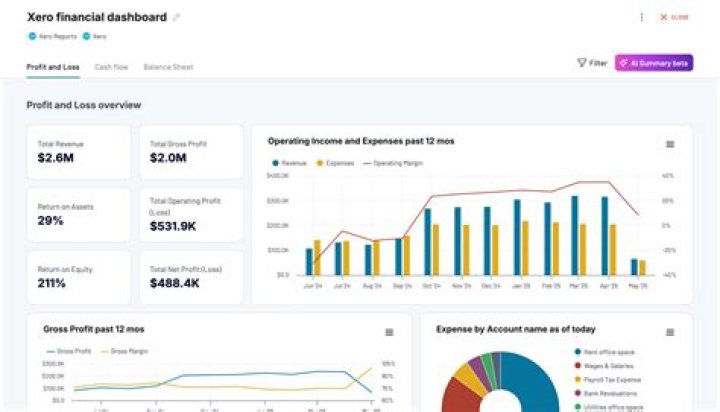The width and height of the screenshot is (720, 412).
Task: Click the 'Xero financial dashboard' title text
Action: tap(97, 17)
